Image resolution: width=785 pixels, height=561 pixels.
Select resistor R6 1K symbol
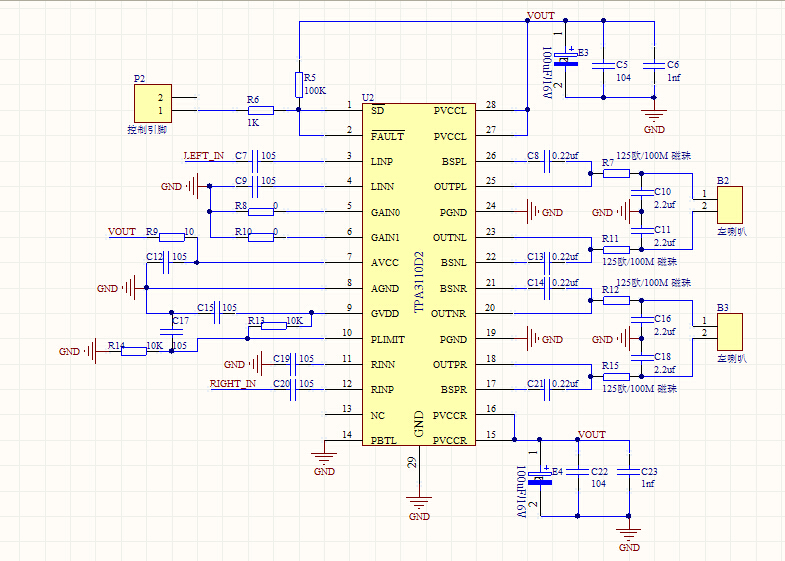261,111
